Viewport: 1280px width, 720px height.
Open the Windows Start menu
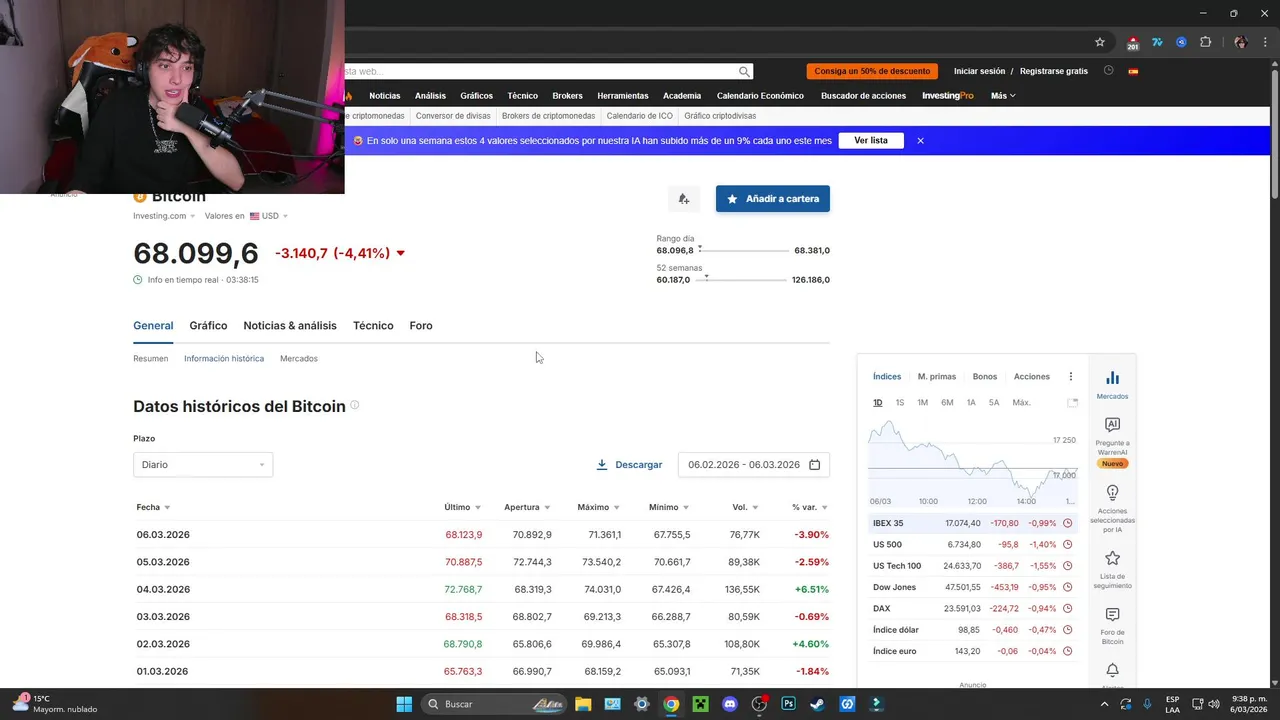coord(404,704)
